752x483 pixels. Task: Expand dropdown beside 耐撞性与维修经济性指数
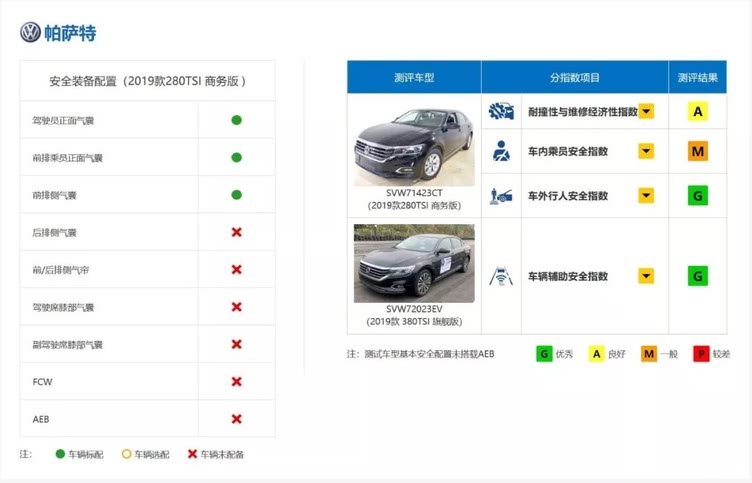(646, 111)
